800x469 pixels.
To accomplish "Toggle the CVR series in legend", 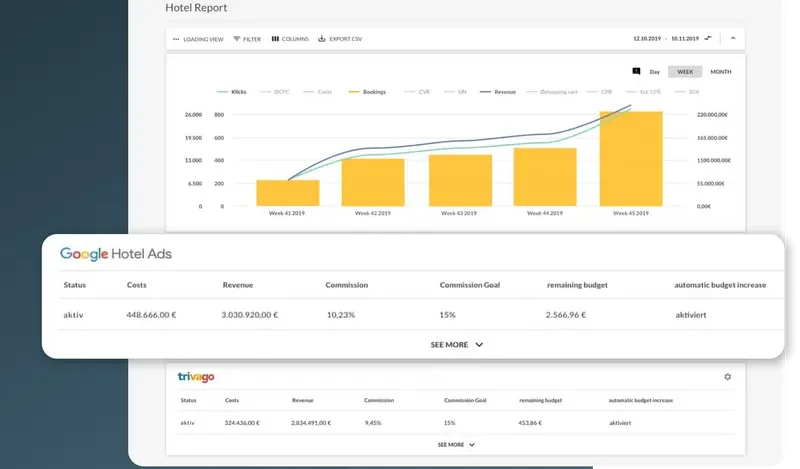I will tap(417, 92).
